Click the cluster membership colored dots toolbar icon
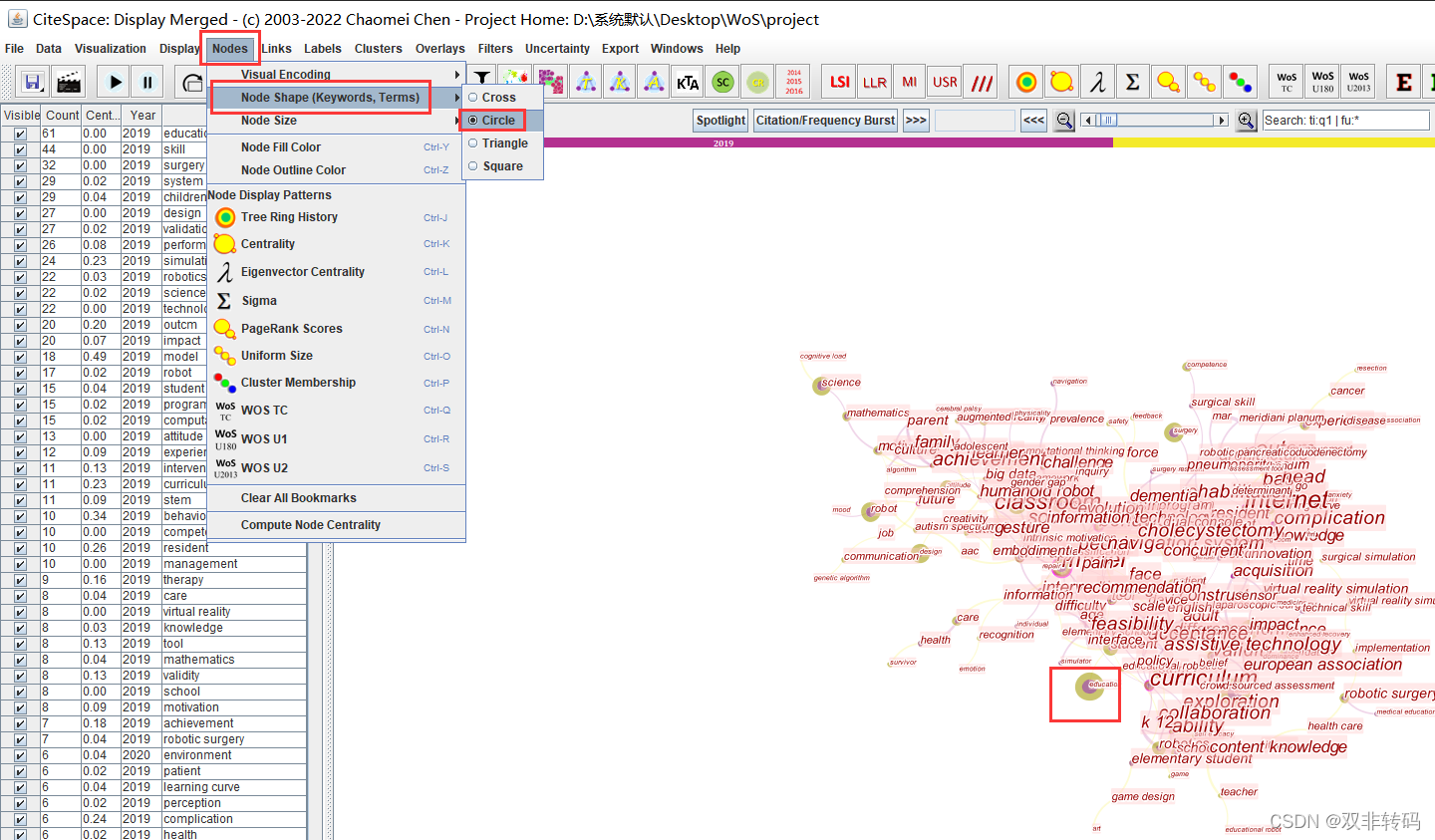This screenshot has height=840, width=1435. [x=1240, y=82]
